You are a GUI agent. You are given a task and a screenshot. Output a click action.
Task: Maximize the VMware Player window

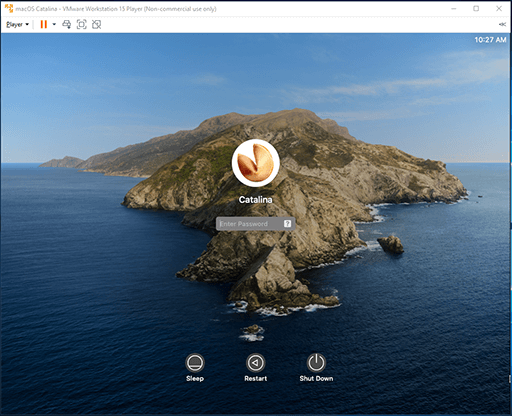coord(476,9)
